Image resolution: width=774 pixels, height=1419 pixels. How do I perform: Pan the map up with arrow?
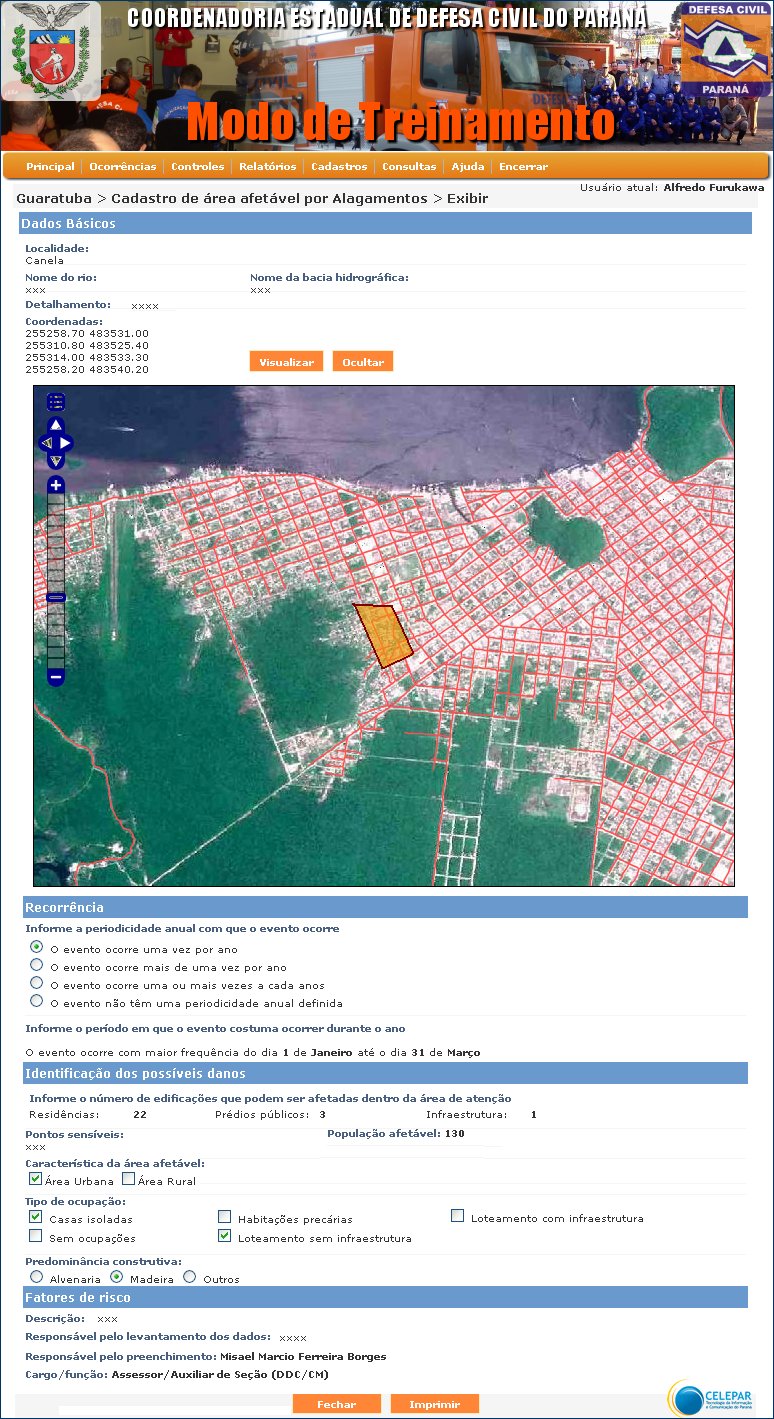pyautogui.click(x=56, y=425)
